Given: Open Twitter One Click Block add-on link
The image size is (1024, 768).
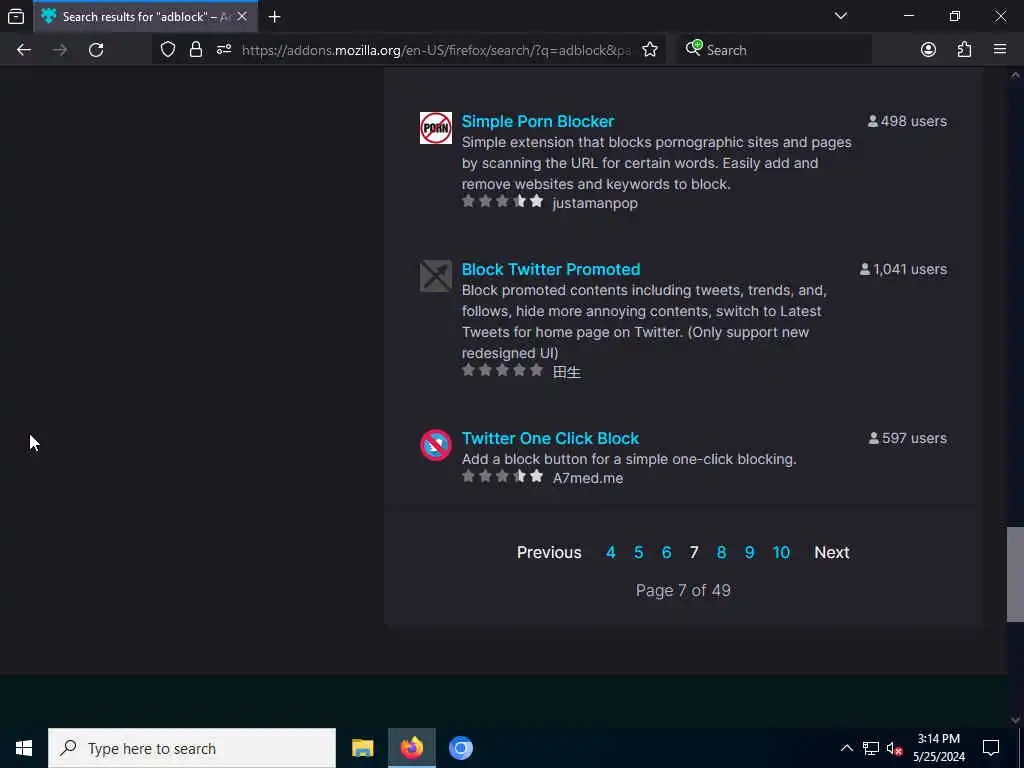Looking at the screenshot, I should (550, 438).
